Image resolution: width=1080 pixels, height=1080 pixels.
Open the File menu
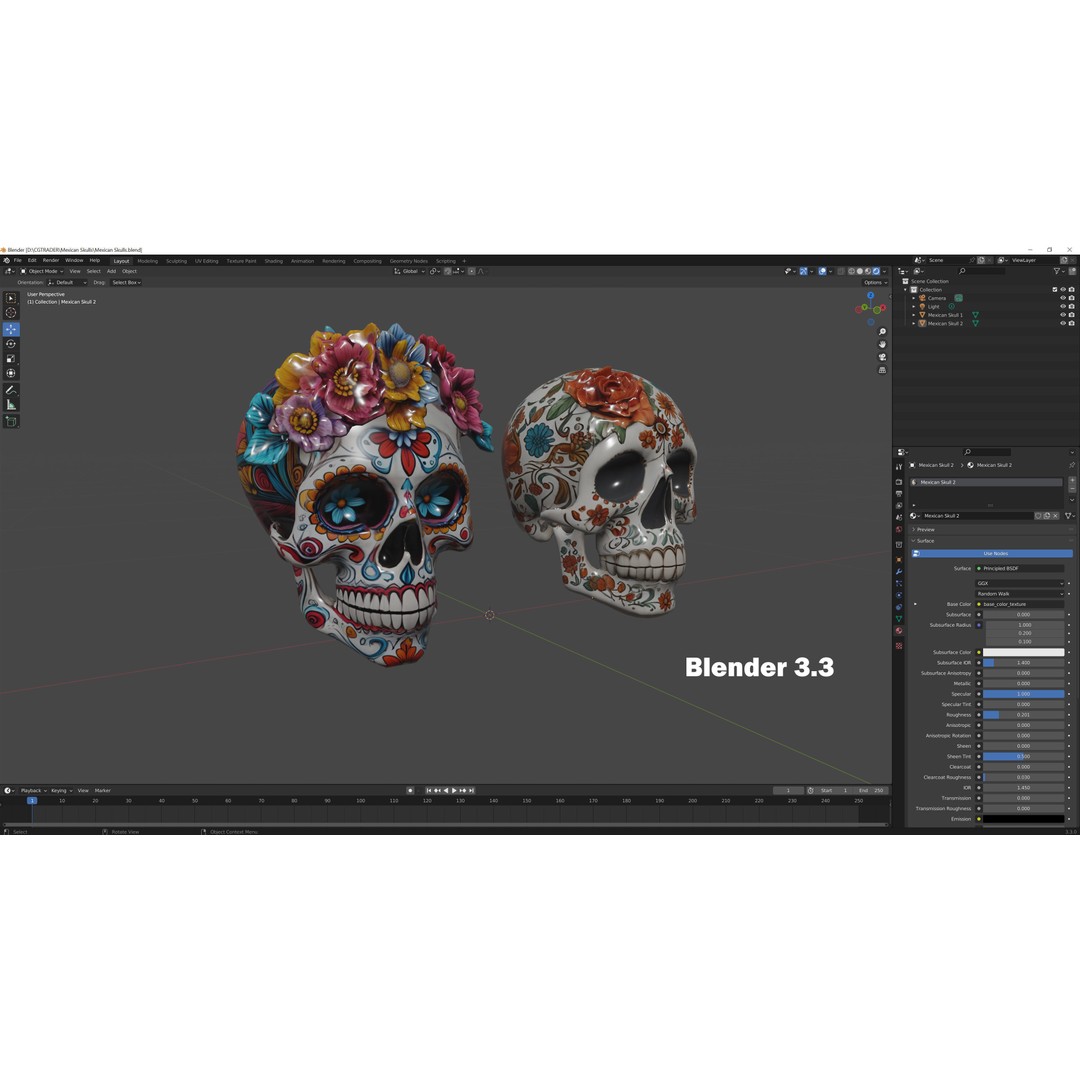click(18, 260)
